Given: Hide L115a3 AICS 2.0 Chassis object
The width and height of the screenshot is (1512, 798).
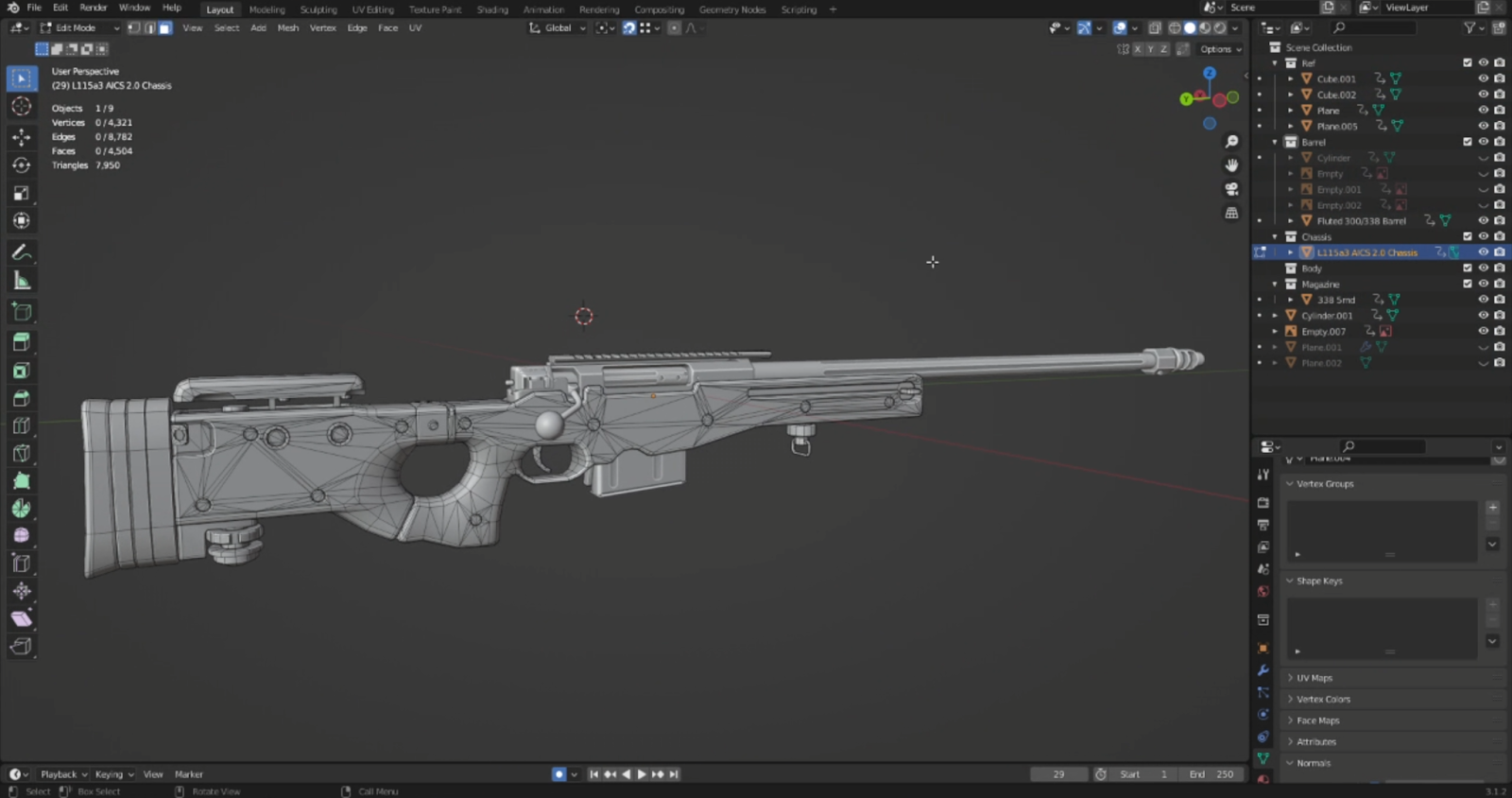Looking at the screenshot, I should (x=1483, y=252).
